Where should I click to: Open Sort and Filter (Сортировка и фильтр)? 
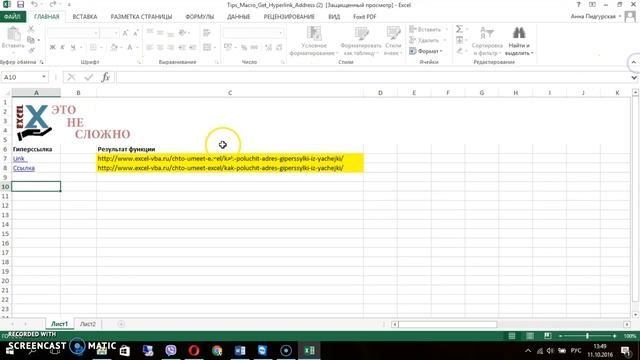click(487, 41)
